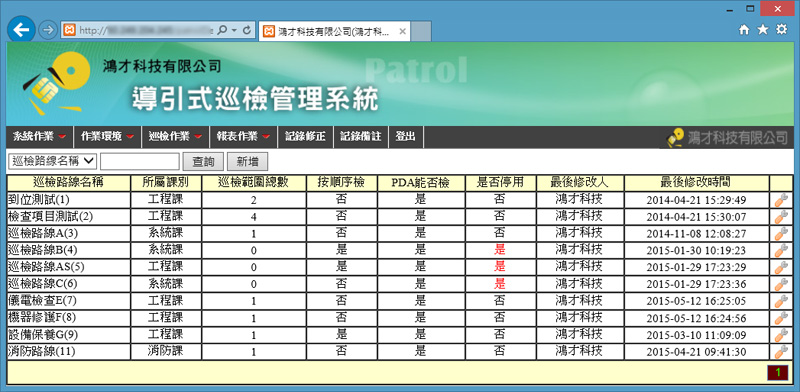Click the 新增 add button

click(x=247, y=162)
